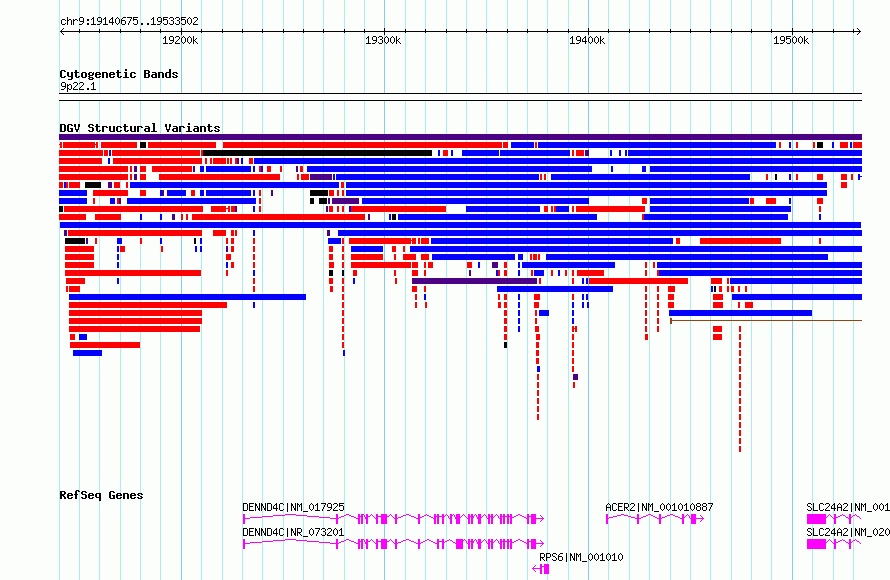Select the SLC24A2 NM_020 transcript glyph

pos(834,544)
